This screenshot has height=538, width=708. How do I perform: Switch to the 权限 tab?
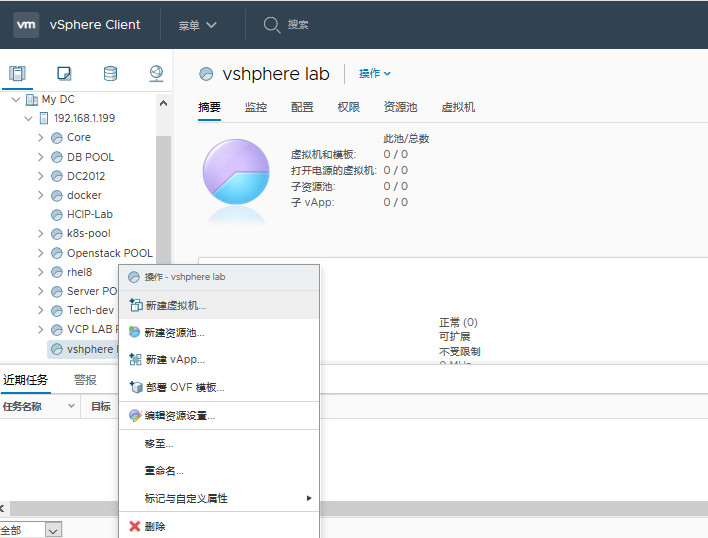[x=349, y=107]
